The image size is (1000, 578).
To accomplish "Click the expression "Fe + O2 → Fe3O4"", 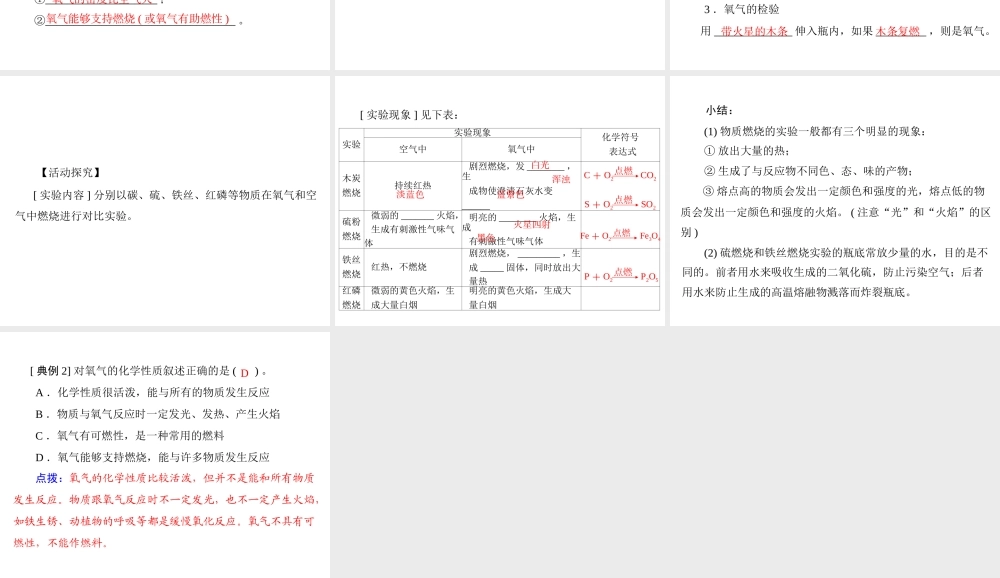I will (x=620, y=235).
